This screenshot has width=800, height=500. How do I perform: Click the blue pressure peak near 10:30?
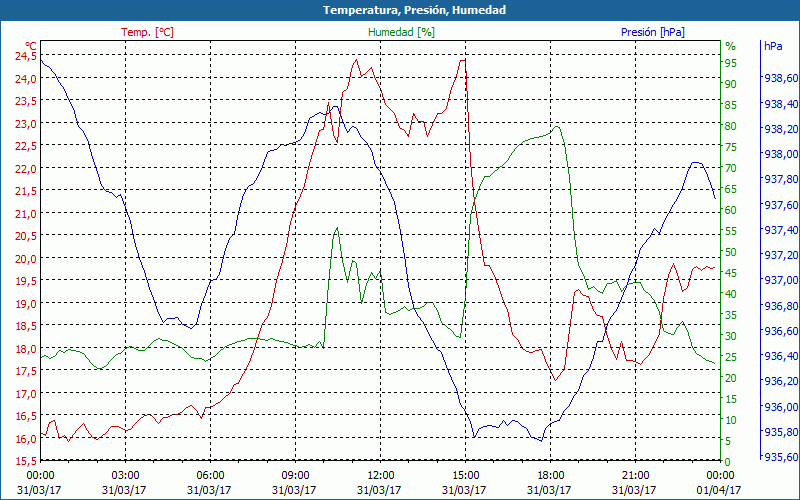point(335,107)
